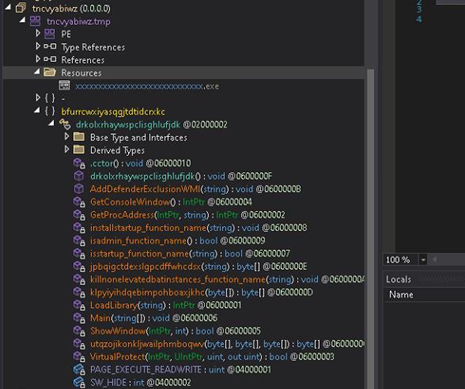This screenshot has width=465, height=389.
Task: Expand the Type References node
Action: (37, 46)
